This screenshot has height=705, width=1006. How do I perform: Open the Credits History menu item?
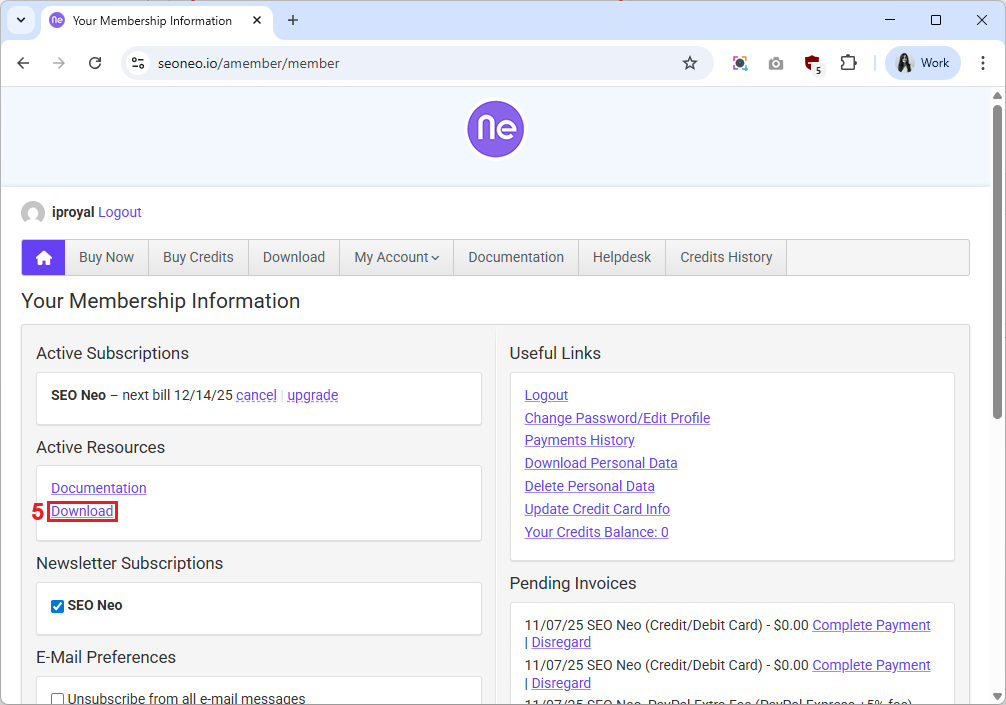coord(726,257)
